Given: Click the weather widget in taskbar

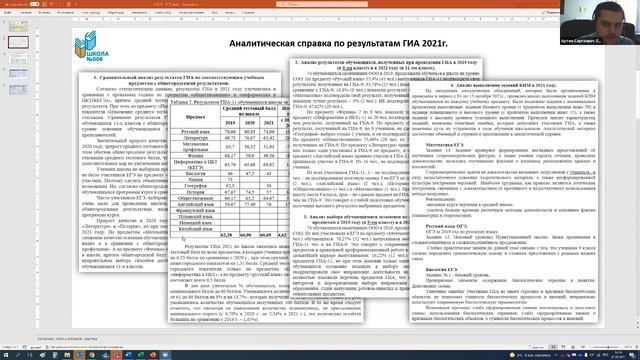Looking at the screenshot, I should [x=529, y=355].
